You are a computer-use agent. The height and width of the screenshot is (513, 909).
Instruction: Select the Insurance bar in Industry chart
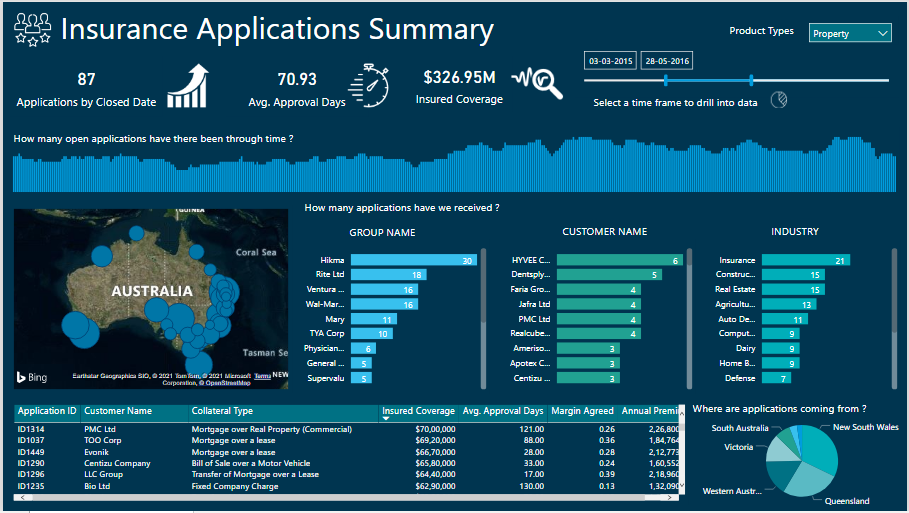click(805, 260)
